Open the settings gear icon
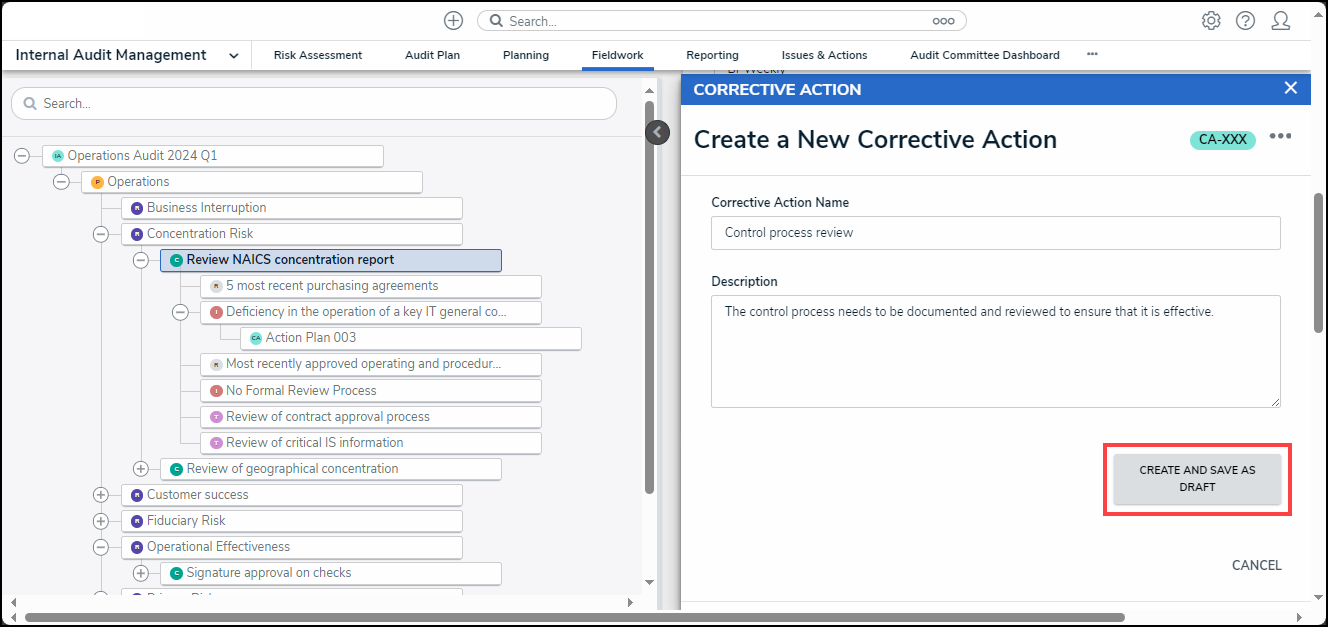The width and height of the screenshot is (1328, 627). click(1211, 21)
